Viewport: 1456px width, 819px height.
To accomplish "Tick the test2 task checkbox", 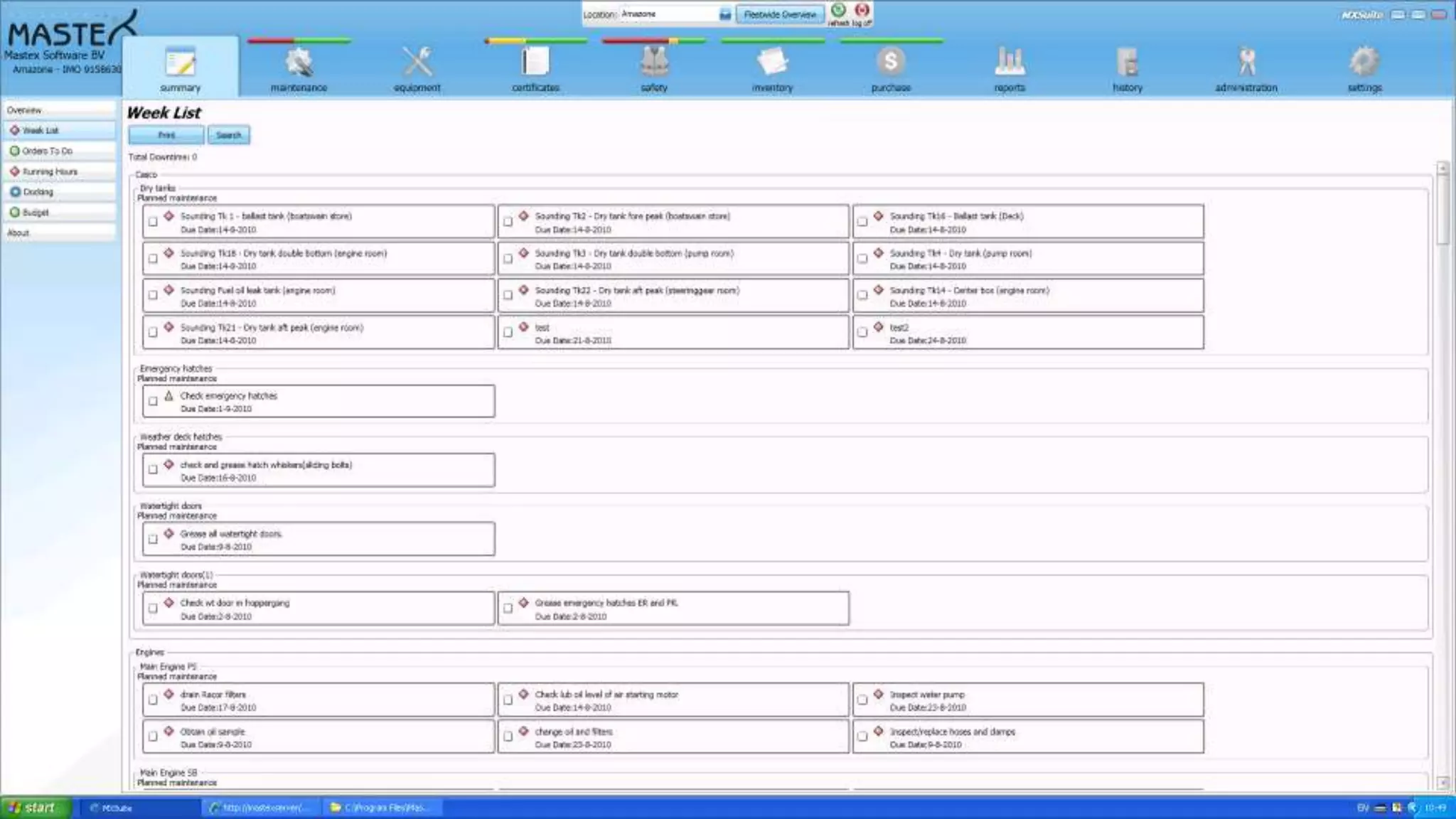I will 862,332.
